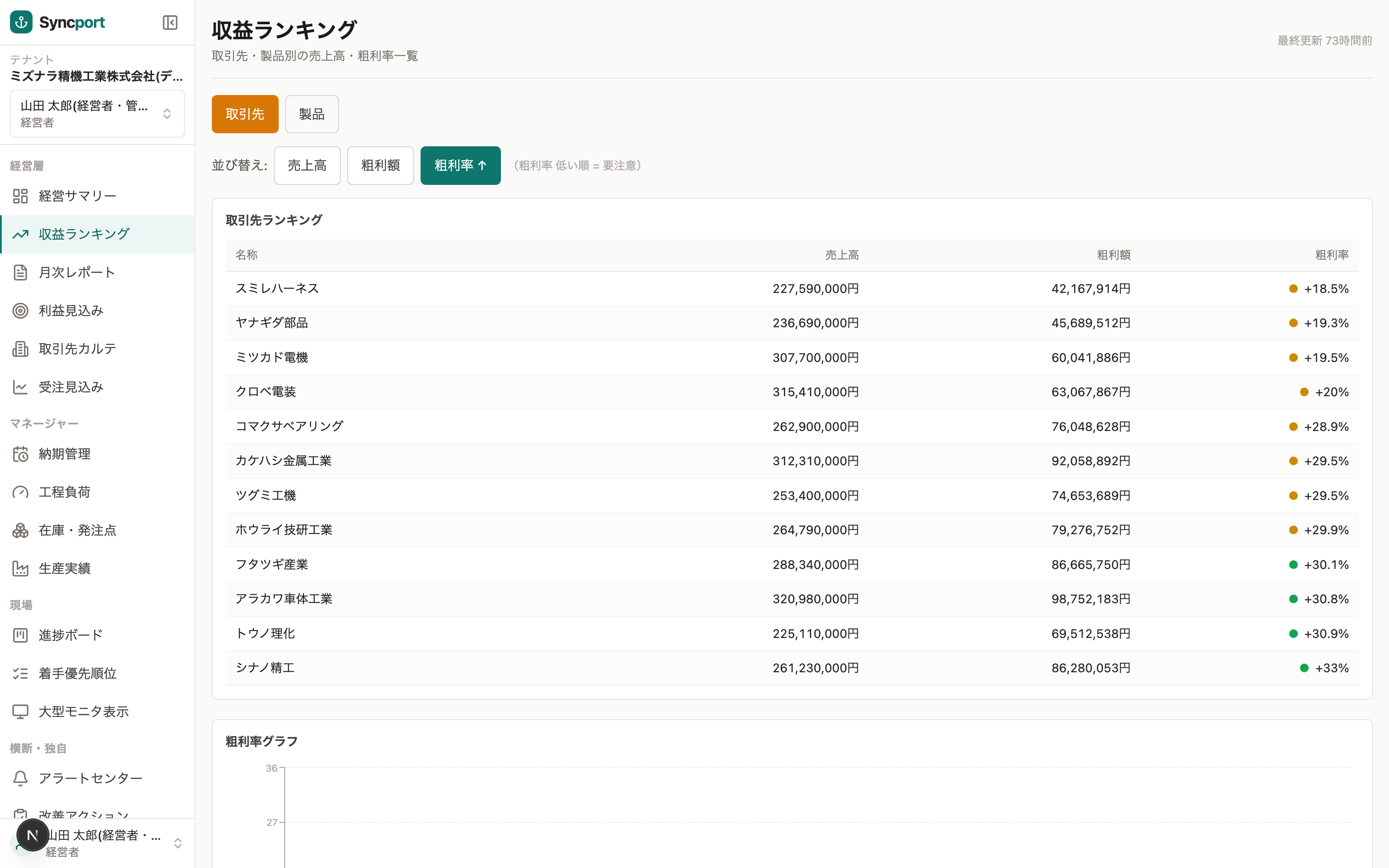Sort ranking by 売上高

307,165
